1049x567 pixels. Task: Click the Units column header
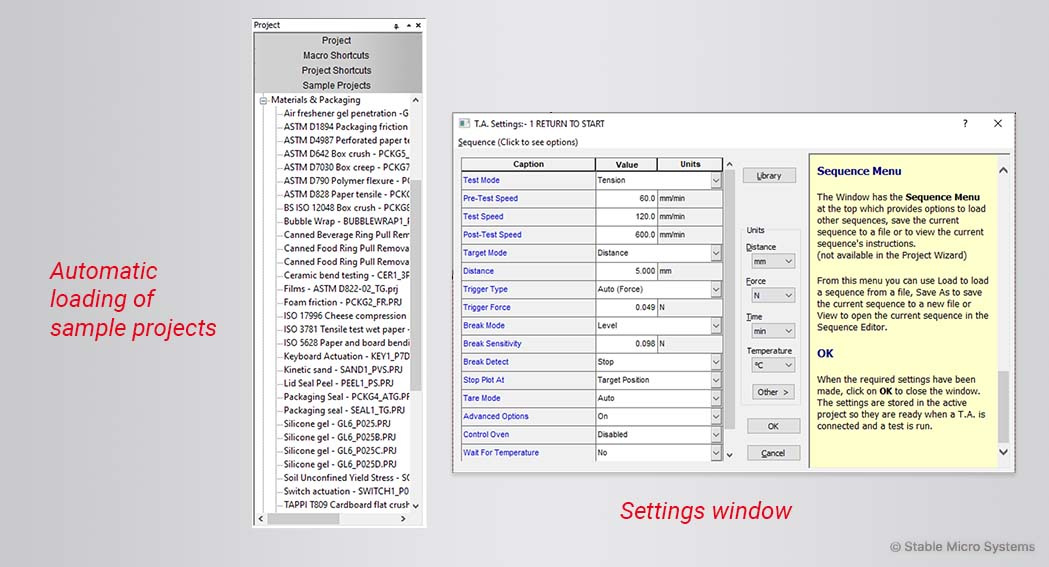point(690,164)
